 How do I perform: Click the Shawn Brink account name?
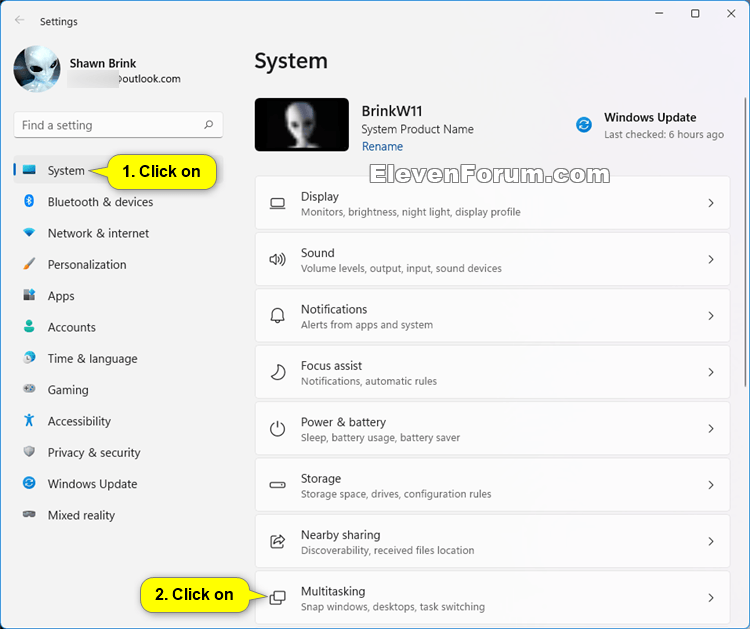click(x=103, y=63)
